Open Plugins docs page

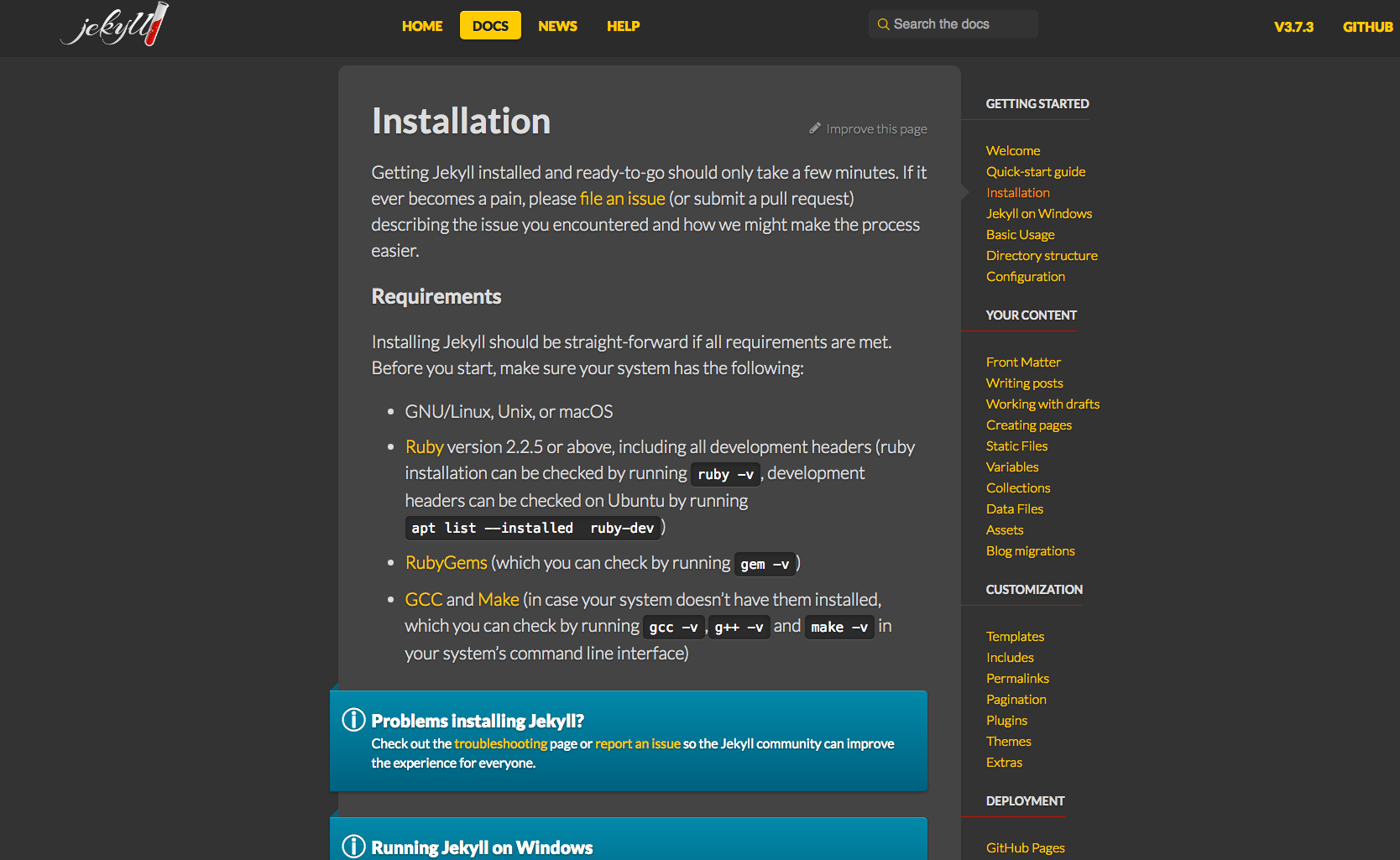point(1006,721)
